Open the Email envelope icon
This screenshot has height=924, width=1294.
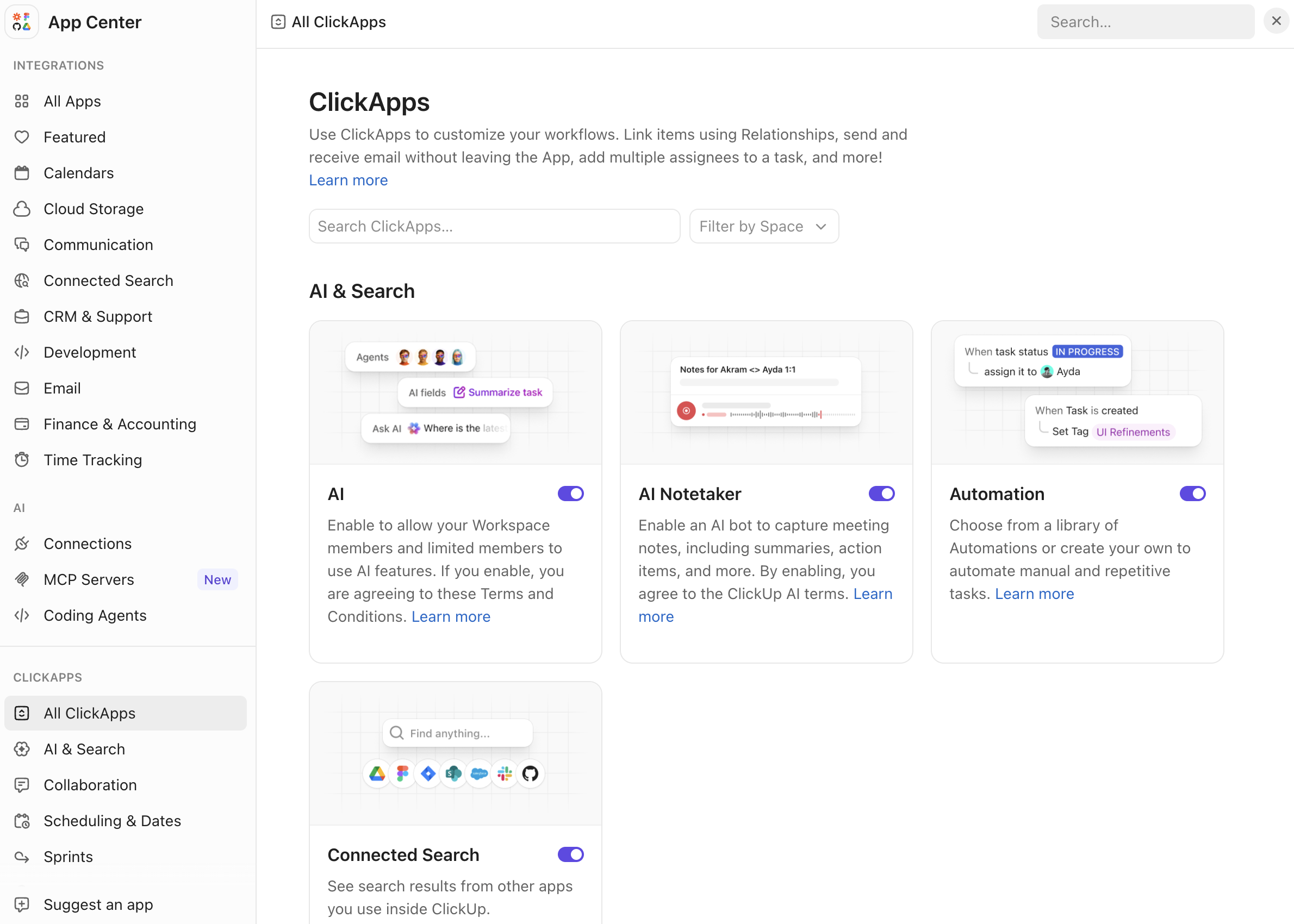[22, 388]
